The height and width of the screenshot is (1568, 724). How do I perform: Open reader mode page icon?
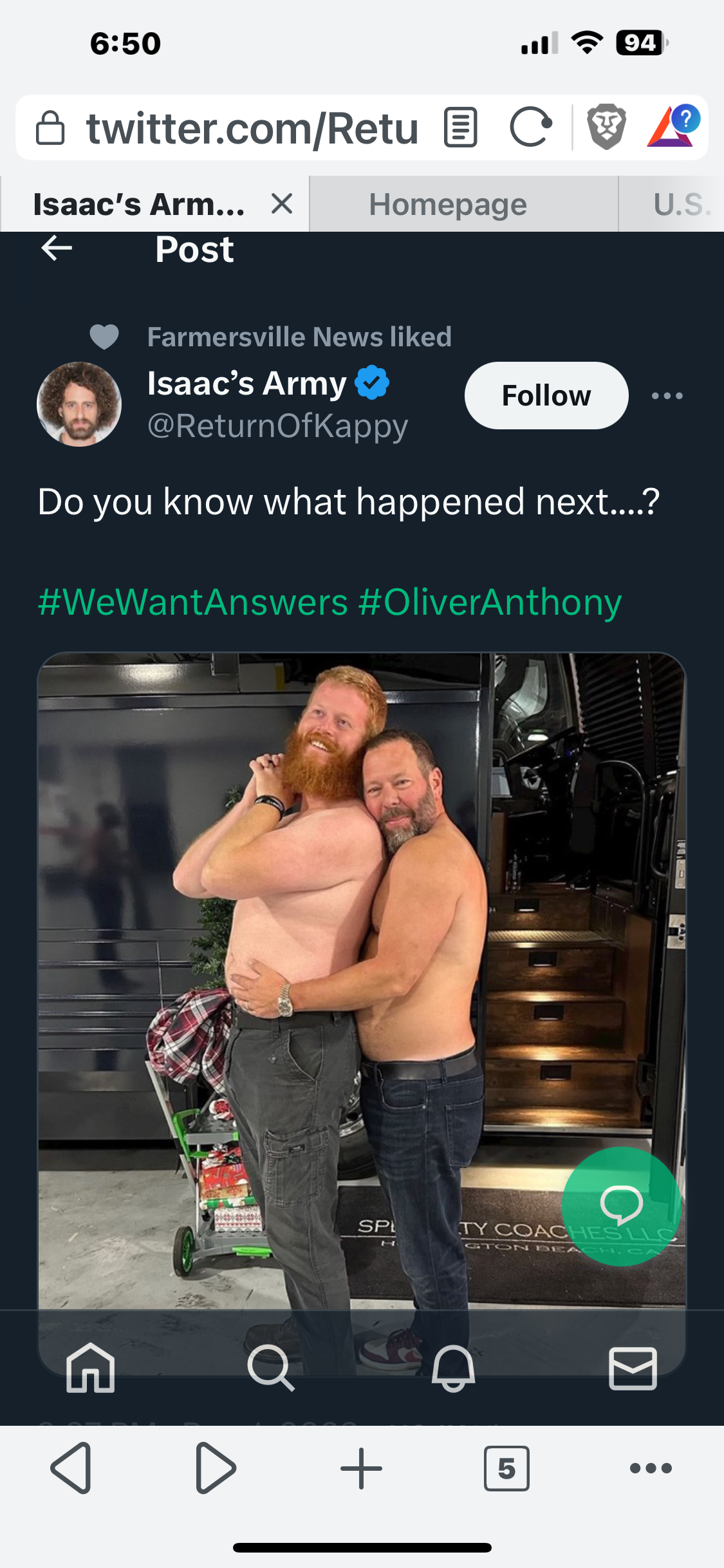pyautogui.click(x=461, y=127)
